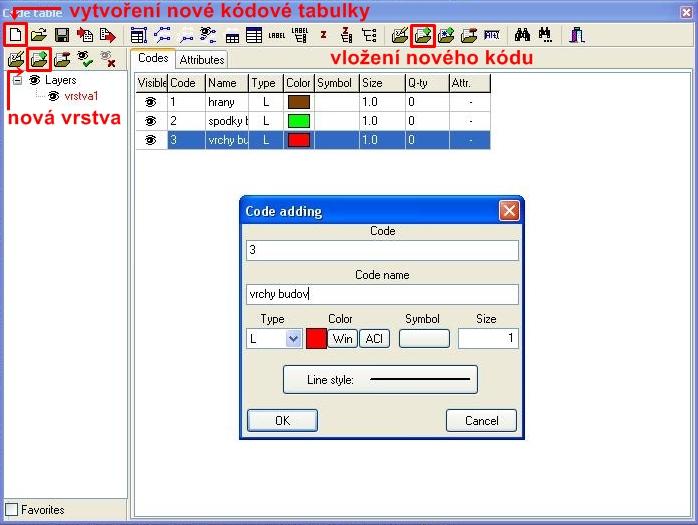The width and height of the screenshot is (698, 525).
Task: Click the Name column header
Action: coord(227,83)
